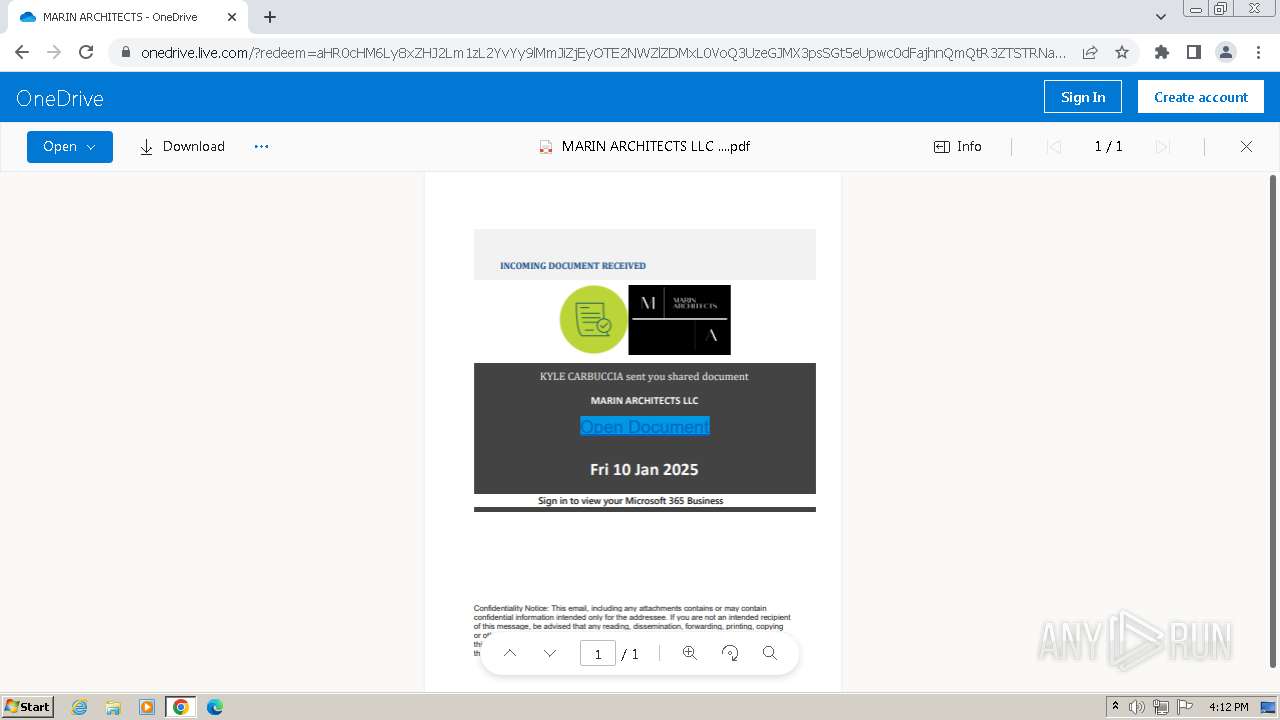Go to previous PDF page up arrow
1280x720 pixels.
pyautogui.click(x=510, y=653)
